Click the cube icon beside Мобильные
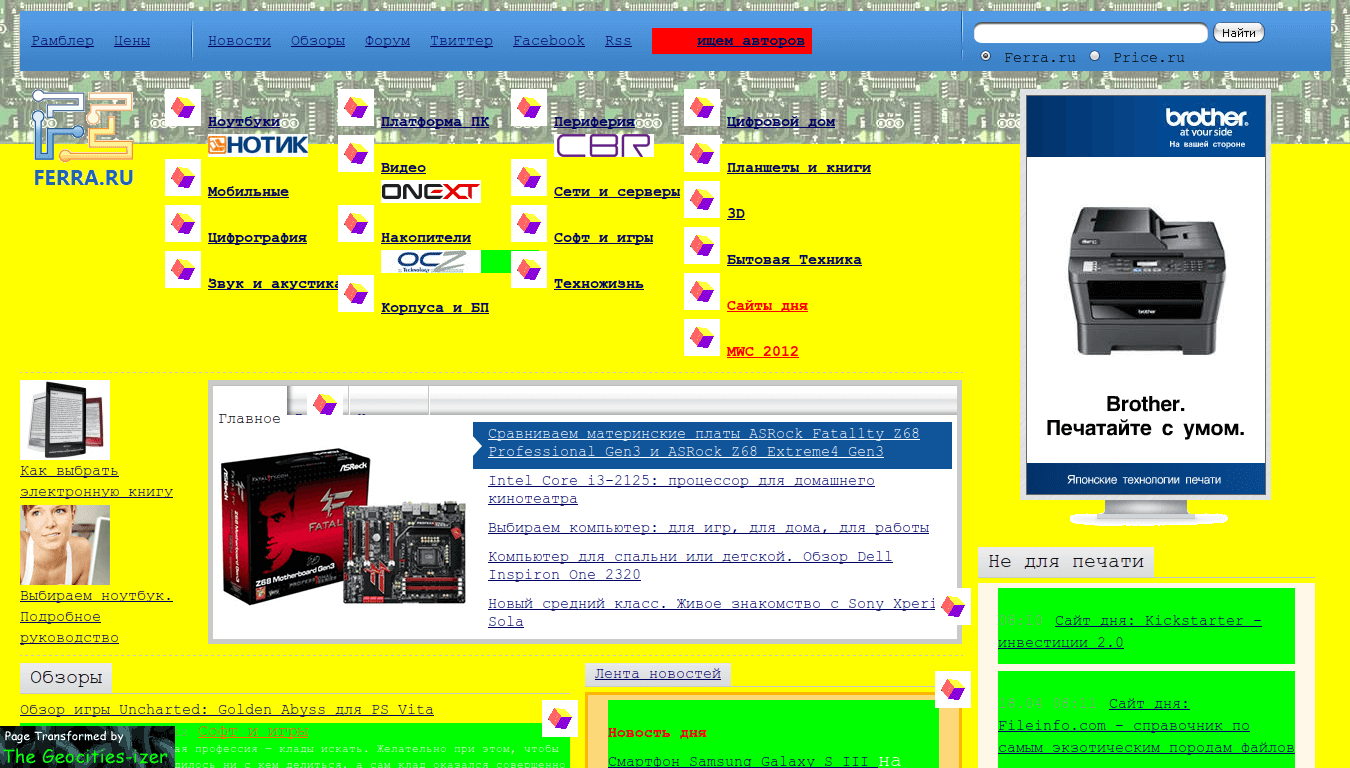 [183, 178]
